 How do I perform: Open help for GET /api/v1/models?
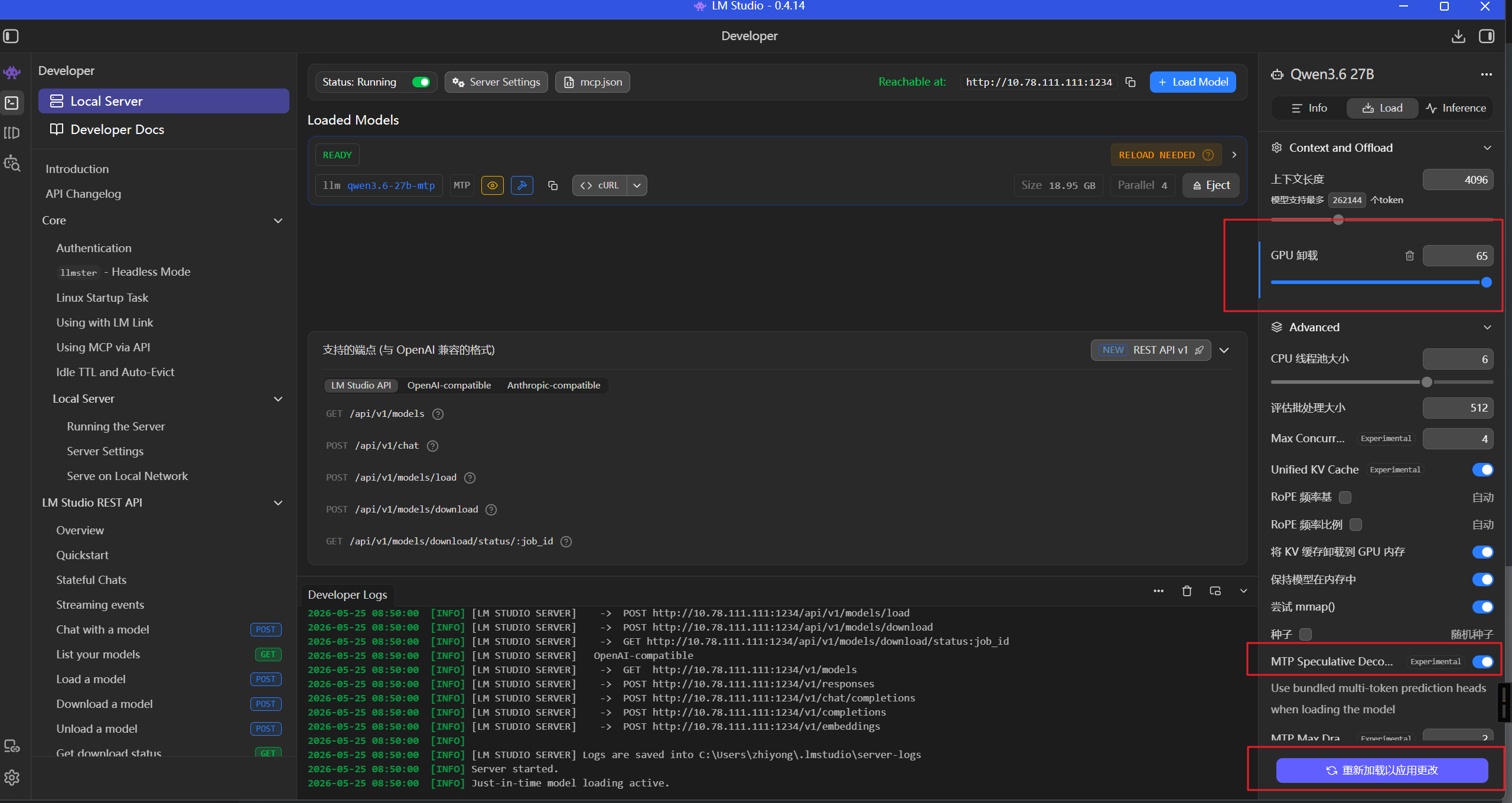click(438, 414)
